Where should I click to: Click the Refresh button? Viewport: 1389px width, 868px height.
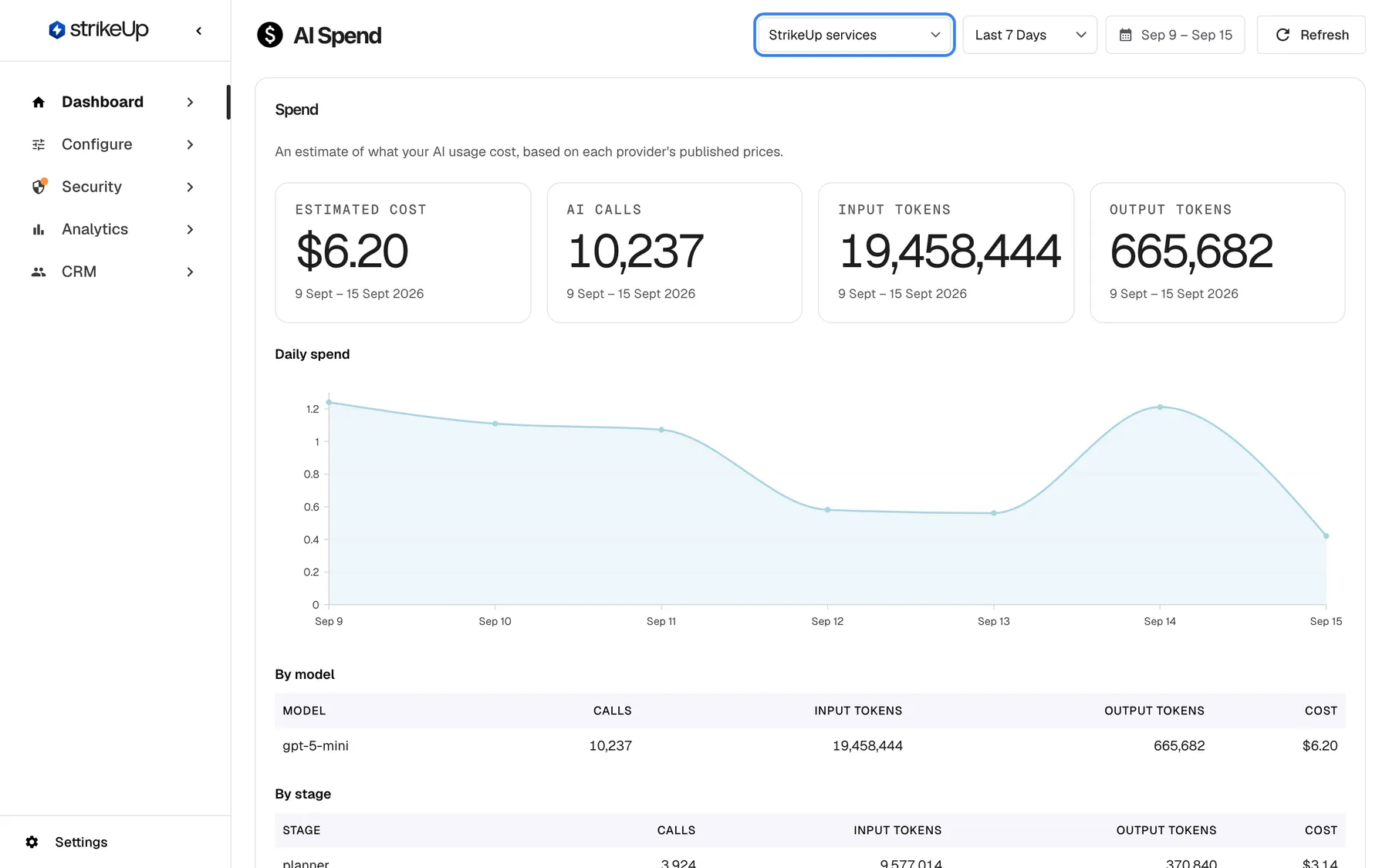click(x=1311, y=35)
